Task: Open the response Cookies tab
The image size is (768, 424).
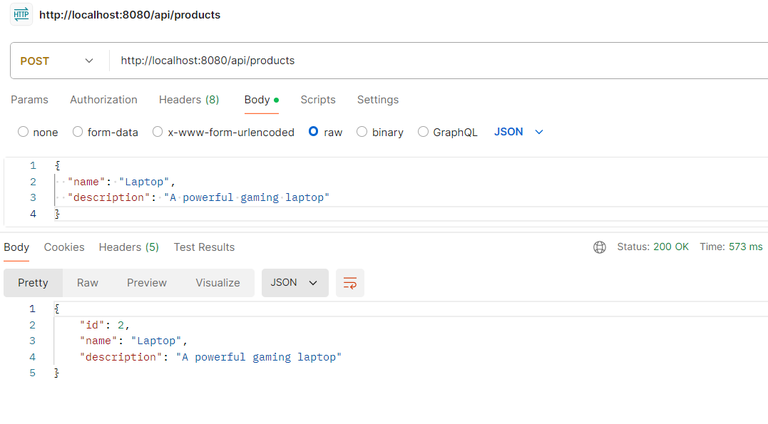Action: 64,247
